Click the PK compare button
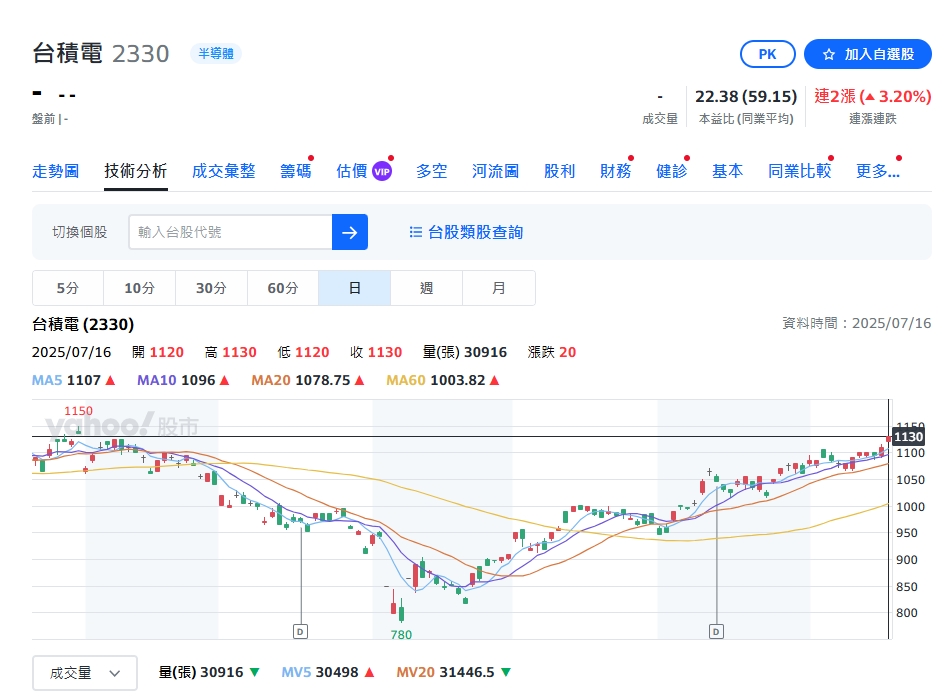The height and width of the screenshot is (696, 944). pyautogui.click(x=767, y=54)
